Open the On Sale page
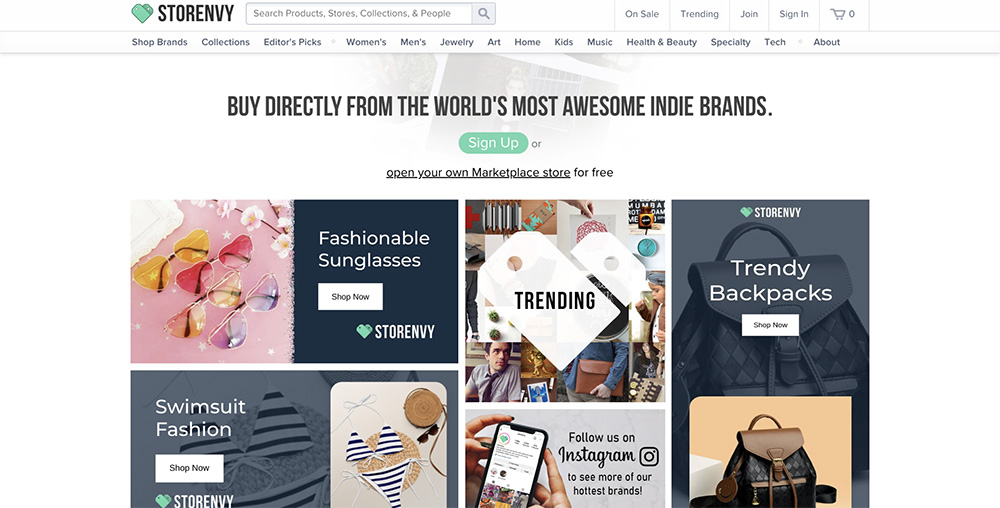Screen dimensions: 1000x508 642,14
